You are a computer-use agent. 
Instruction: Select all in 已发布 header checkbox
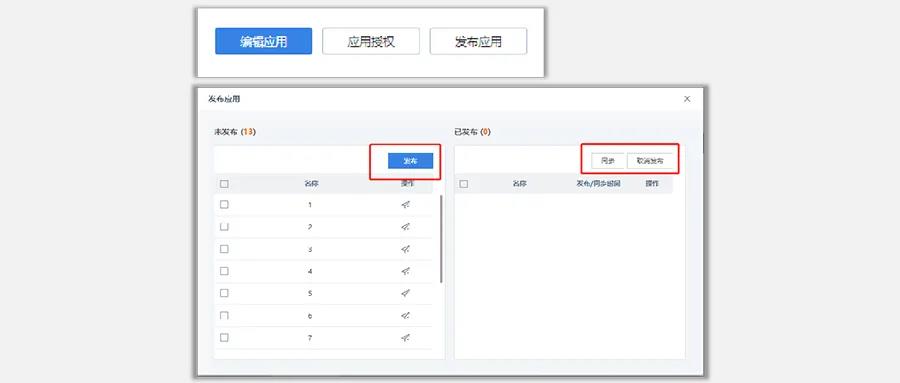coord(464,184)
